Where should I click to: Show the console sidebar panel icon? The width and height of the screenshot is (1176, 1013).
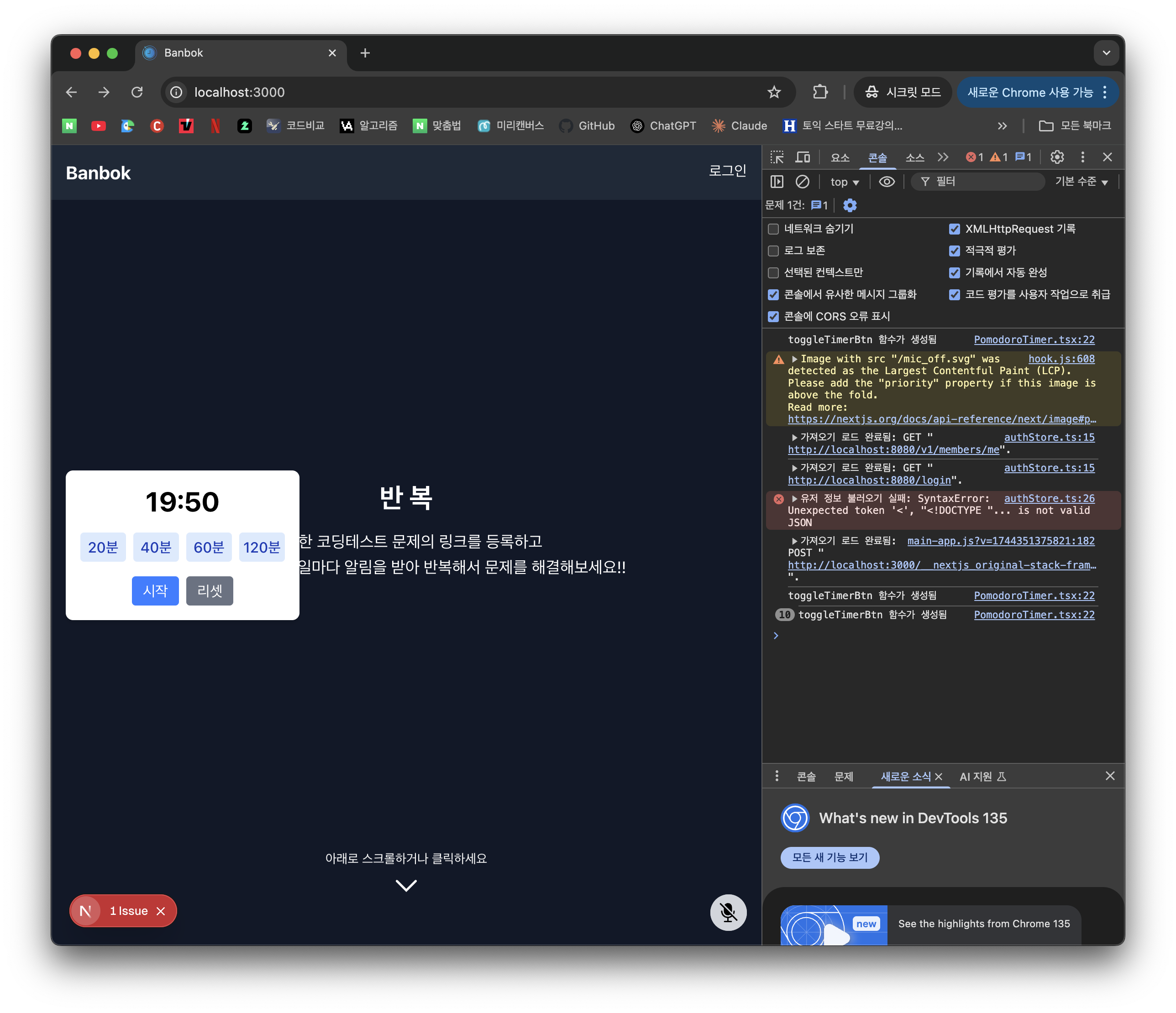pyautogui.click(x=777, y=182)
